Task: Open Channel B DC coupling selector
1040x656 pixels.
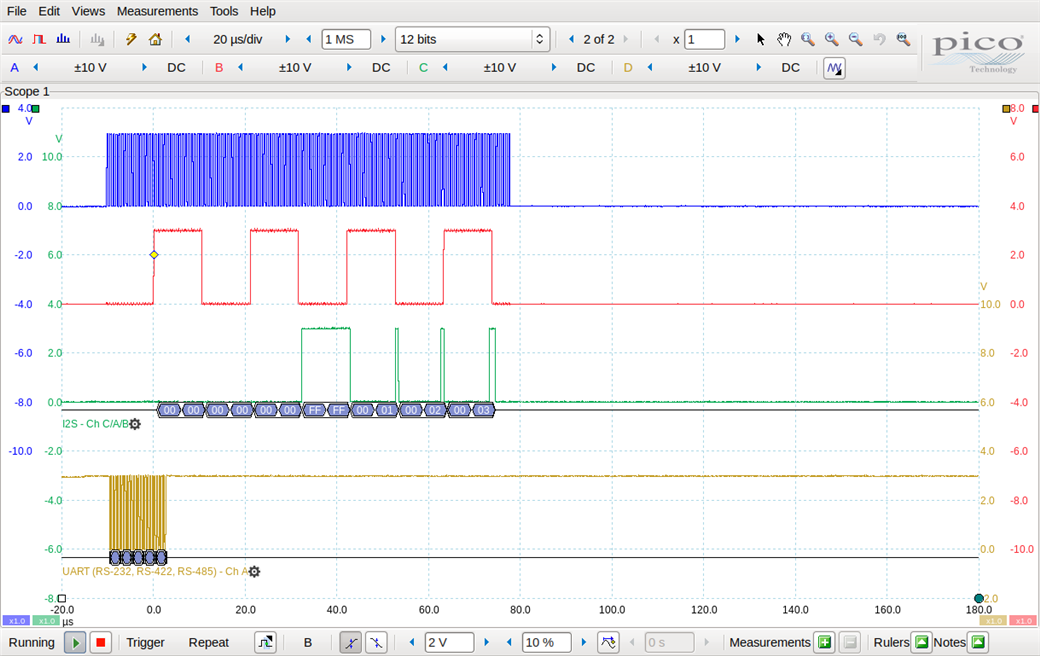Action: pos(381,68)
